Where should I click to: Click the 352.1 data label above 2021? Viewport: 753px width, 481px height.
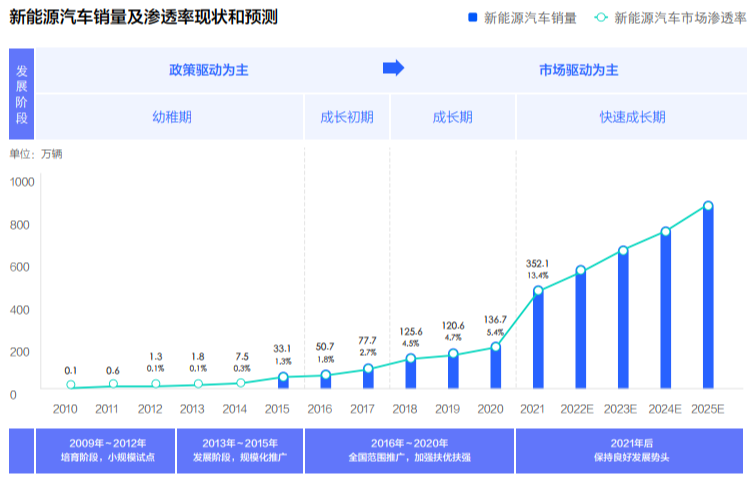[x=537, y=264]
